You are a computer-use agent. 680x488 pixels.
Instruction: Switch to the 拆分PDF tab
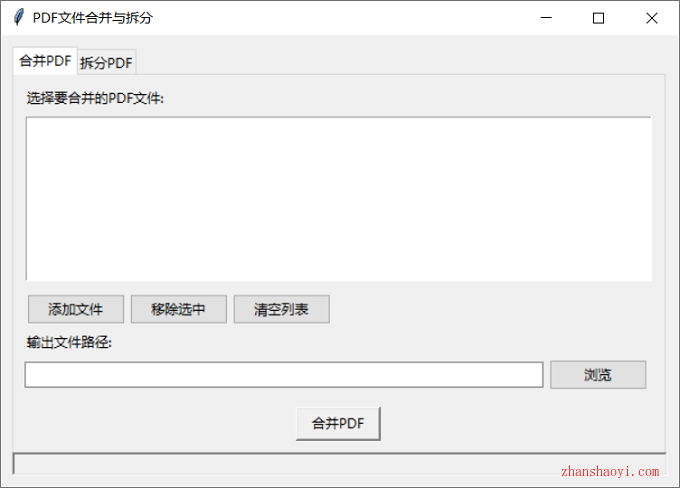pyautogui.click(x=106, y=62)
